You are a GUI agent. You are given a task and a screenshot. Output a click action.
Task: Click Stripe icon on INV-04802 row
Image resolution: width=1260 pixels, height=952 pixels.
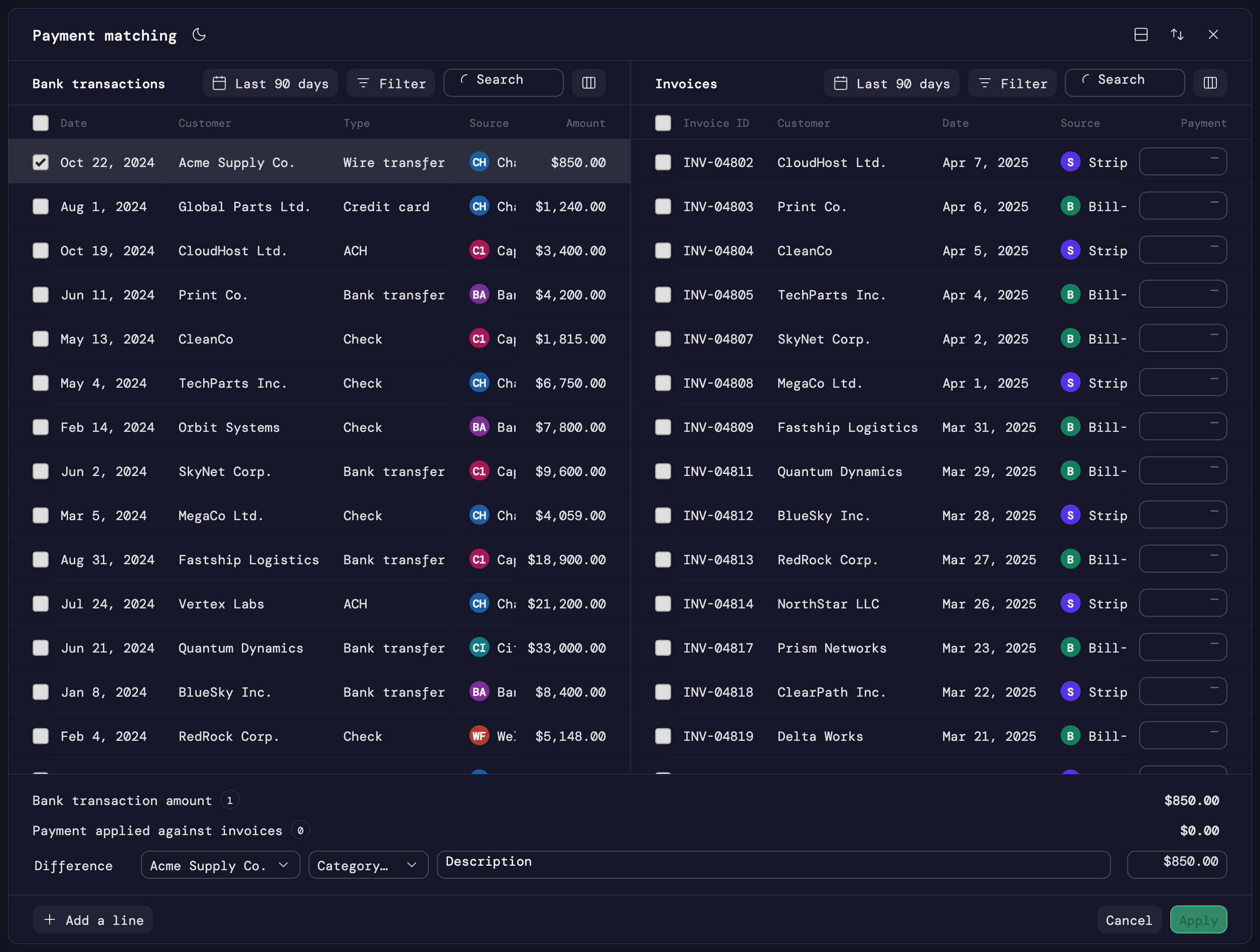coord(1070,162)
